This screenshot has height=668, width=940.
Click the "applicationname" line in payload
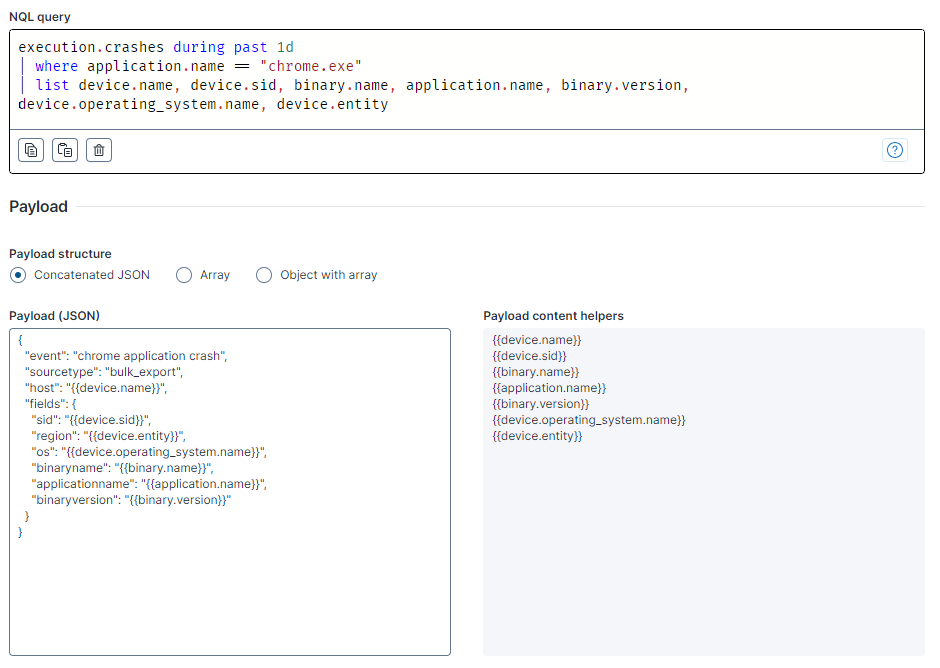click(149, 484)
